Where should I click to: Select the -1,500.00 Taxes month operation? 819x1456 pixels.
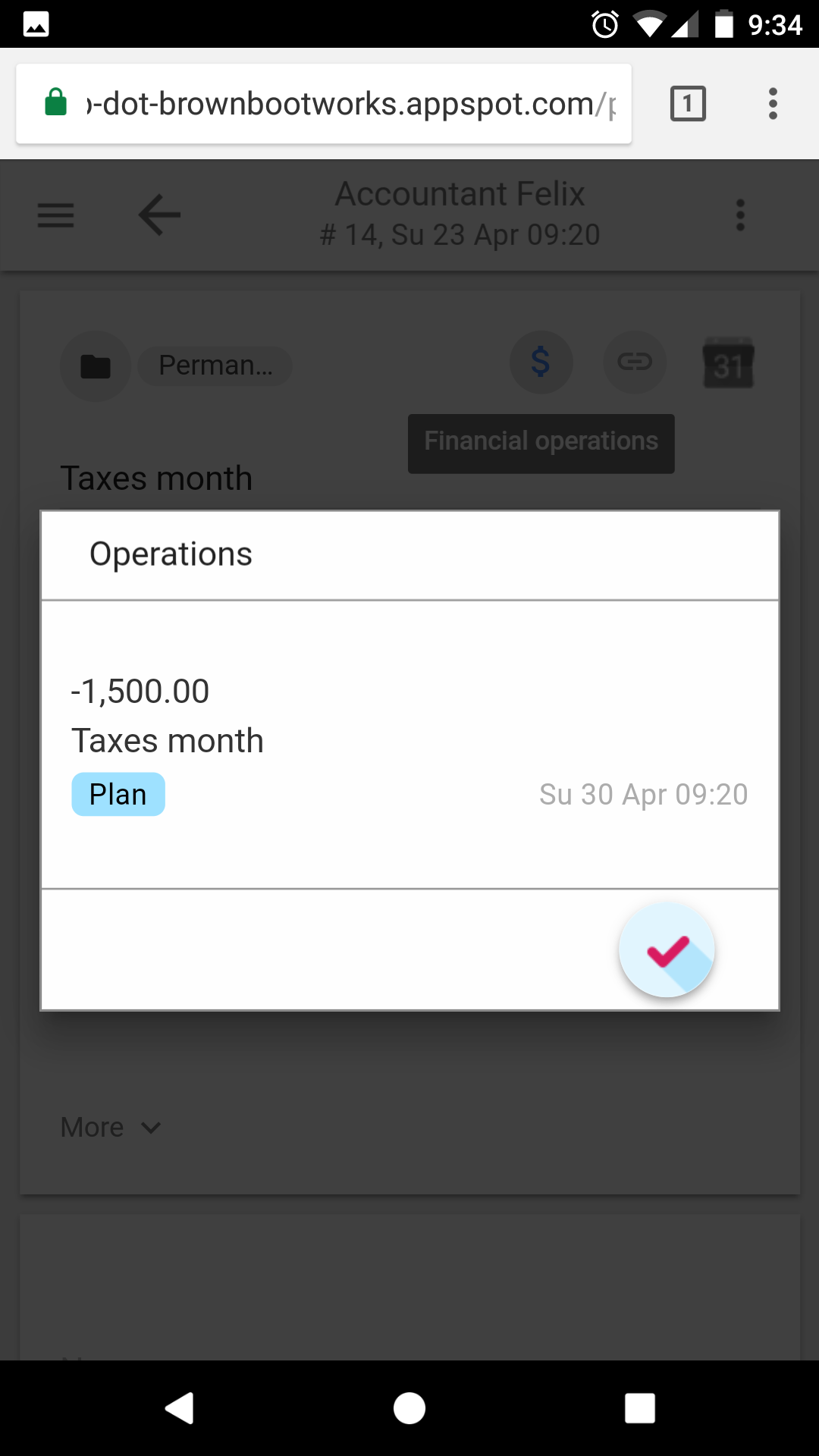pos(303,717)
